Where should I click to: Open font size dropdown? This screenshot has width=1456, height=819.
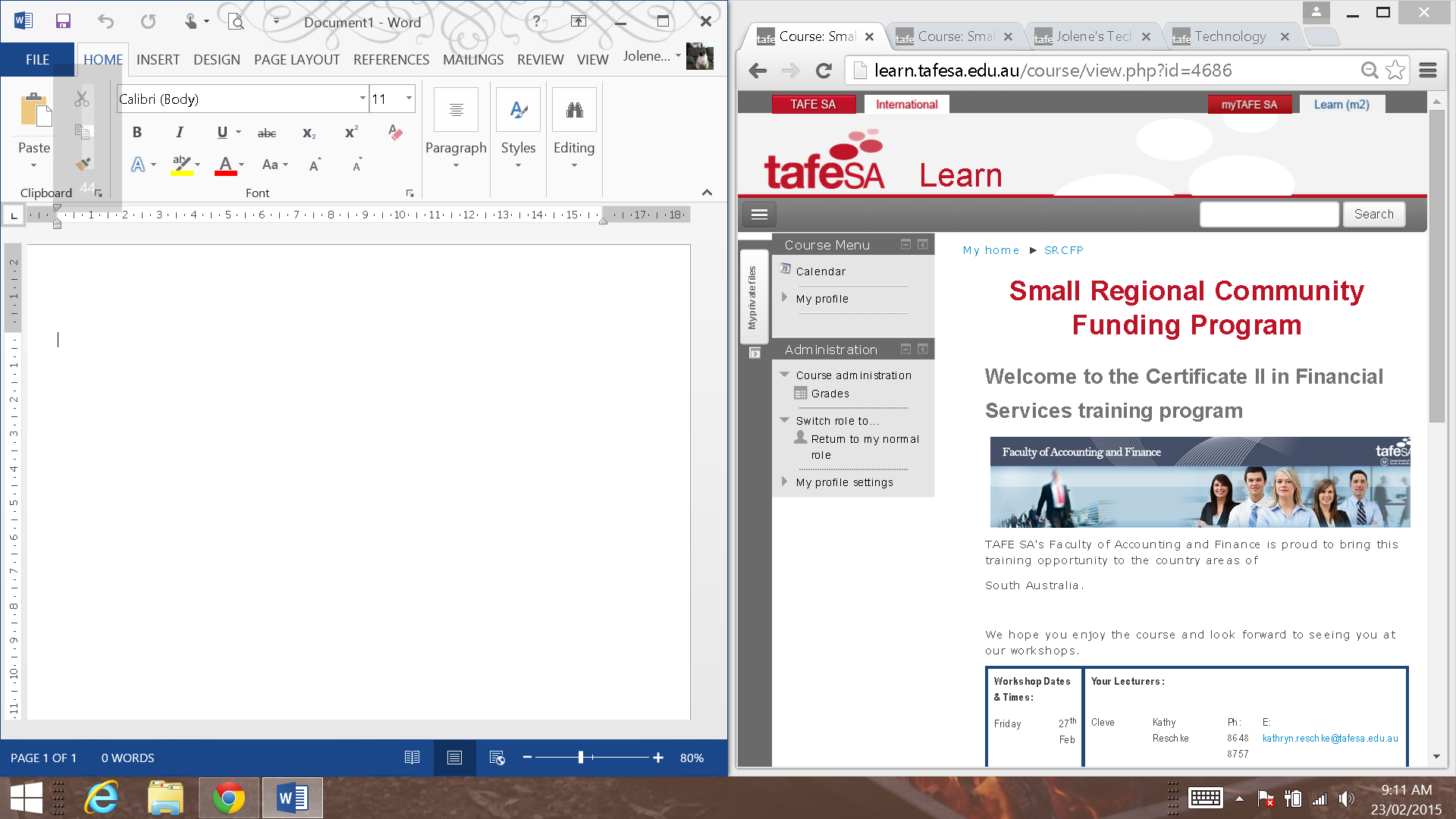pyautogui.click(x=409, y=99)
